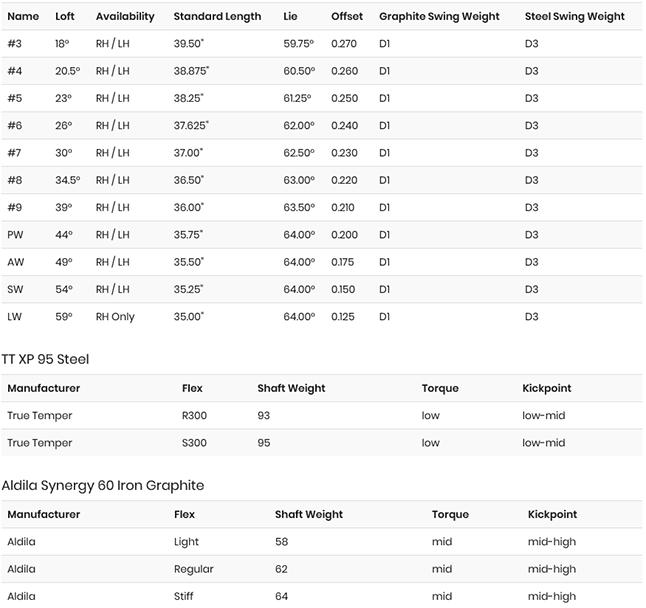Select the Light flex cell
The width and height of the screenshot is (646, 608).
click(186, 542)
